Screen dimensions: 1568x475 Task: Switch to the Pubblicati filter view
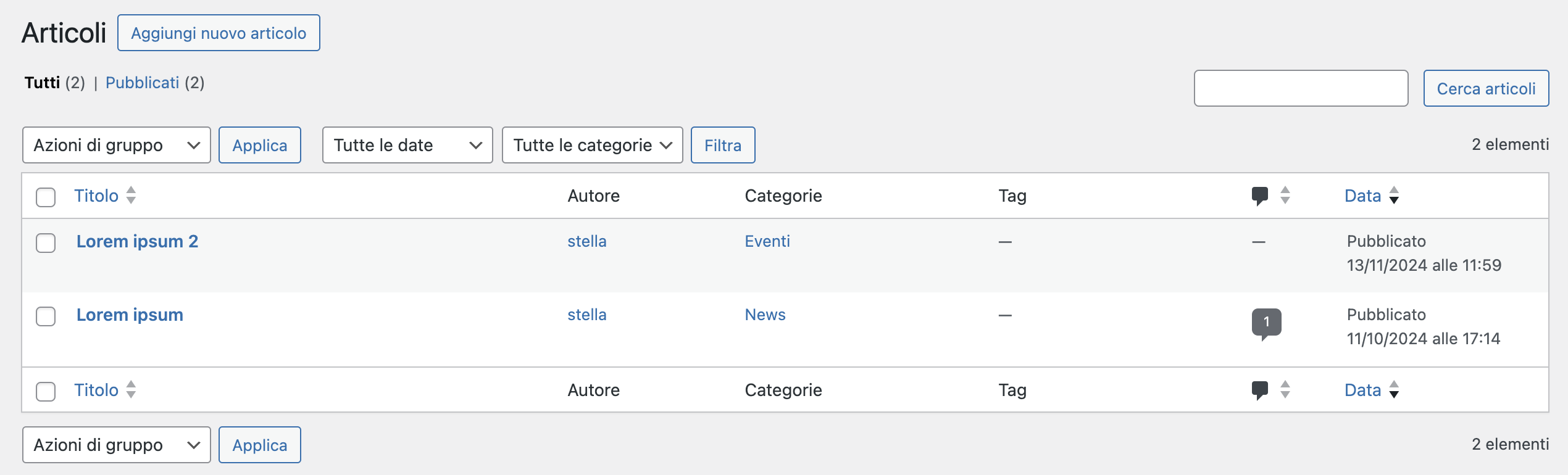(142, 83)
